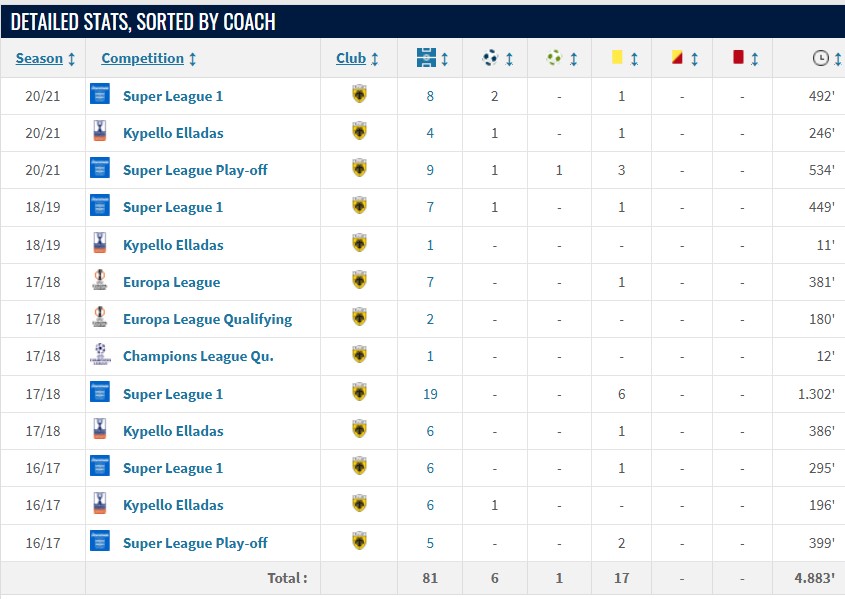Click the red card header icon
The height and width of the screenshot is (599, 845).
click(x=738, y=59)
